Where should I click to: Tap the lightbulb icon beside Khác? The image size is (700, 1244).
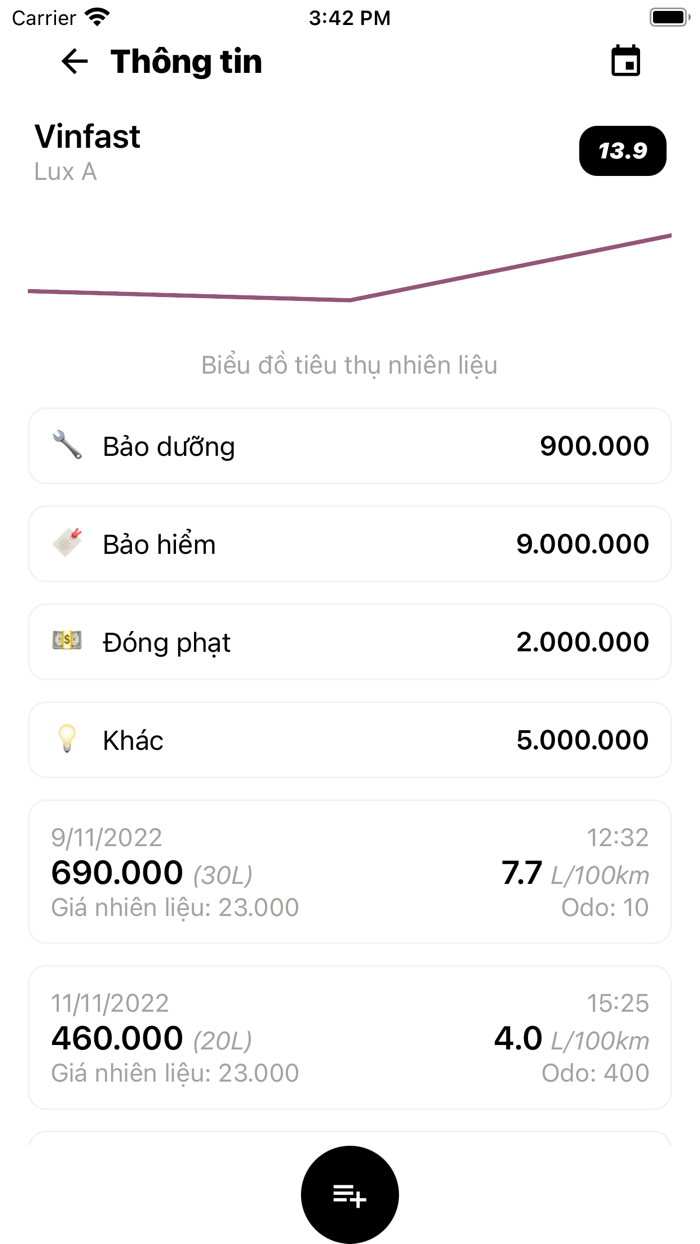pos(66,740)
